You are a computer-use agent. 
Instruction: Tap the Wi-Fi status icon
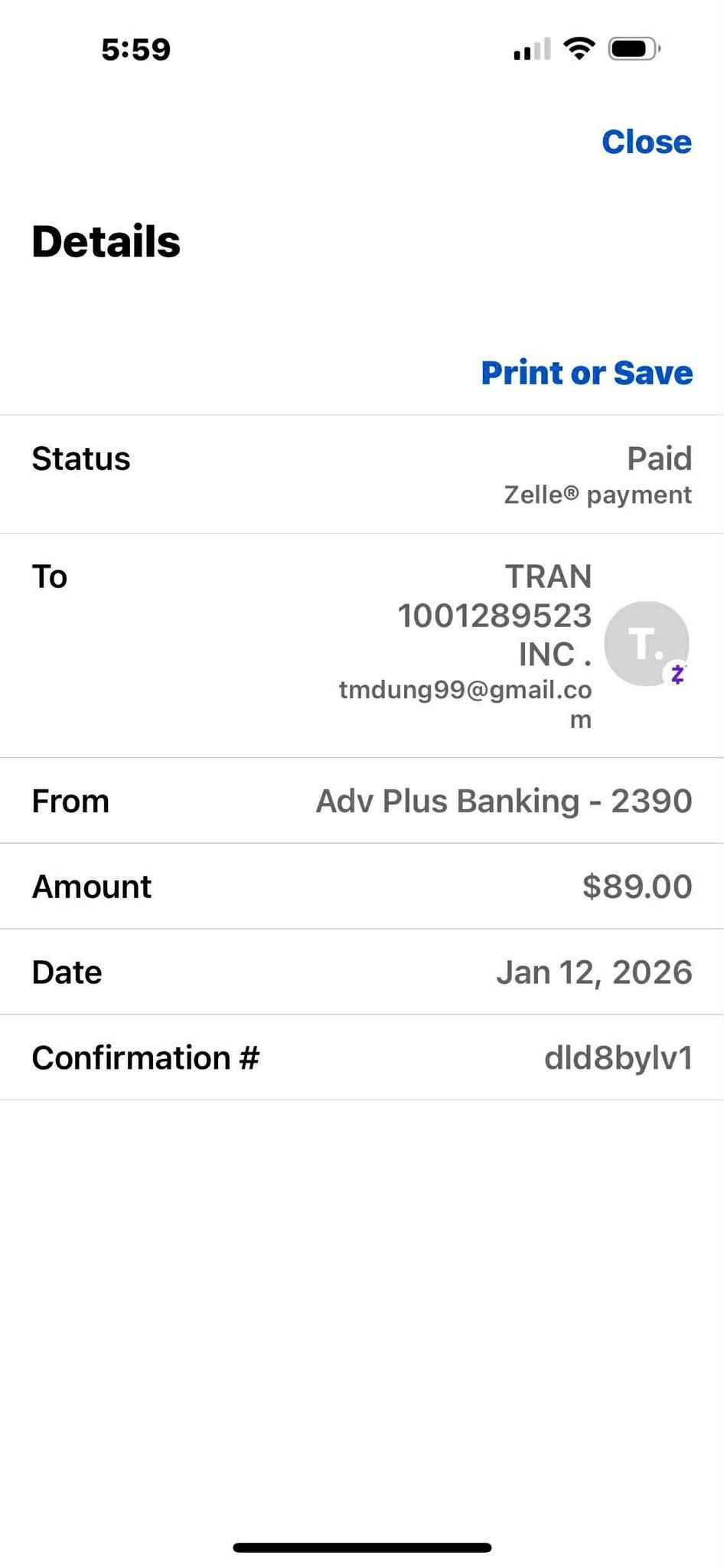click(x=579, y=49)
